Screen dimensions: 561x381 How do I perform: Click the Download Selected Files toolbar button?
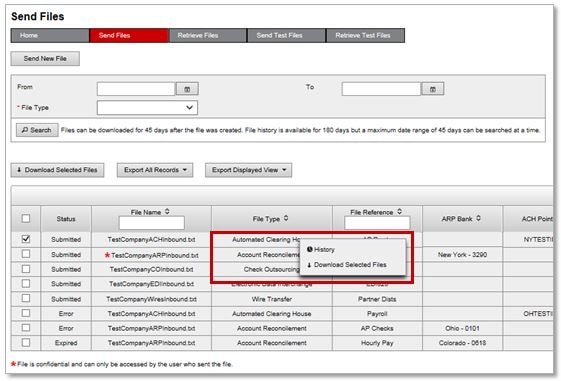[x=57, y=170]
